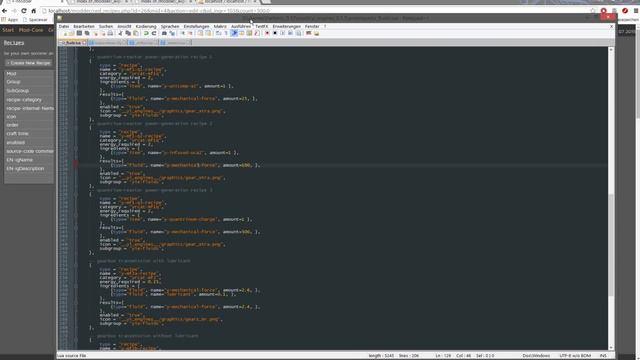
Task: Click the Apps bookmark shortcut in browser
Action: 10,20
